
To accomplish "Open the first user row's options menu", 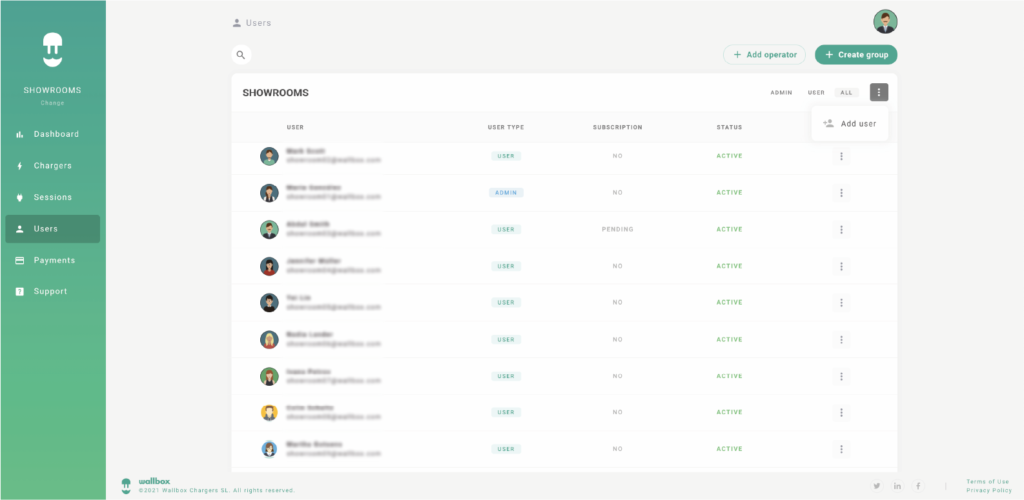I will click(x=841, y=156).
